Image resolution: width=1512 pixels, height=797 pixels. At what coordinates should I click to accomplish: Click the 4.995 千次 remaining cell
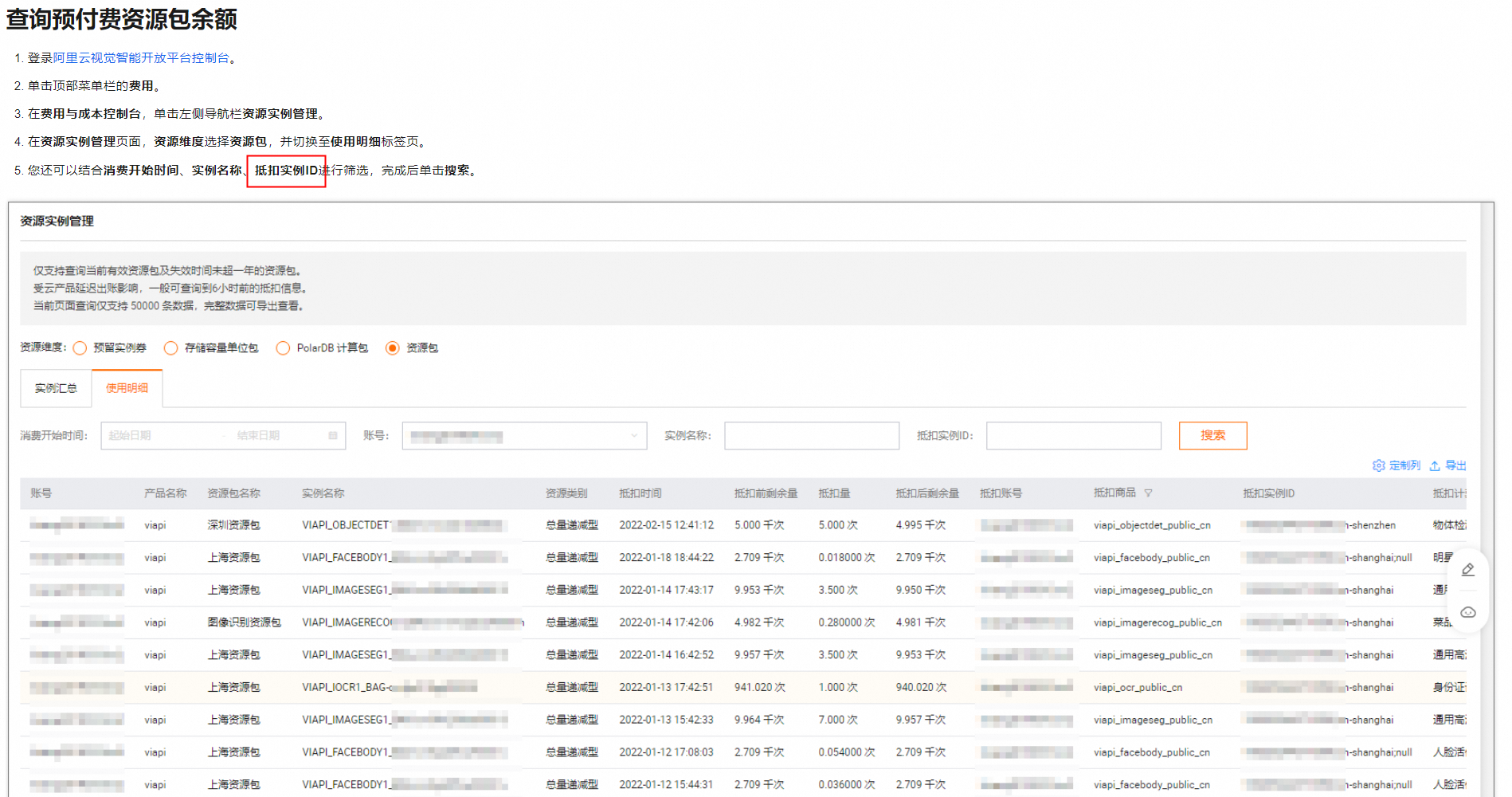pos(921,525)
